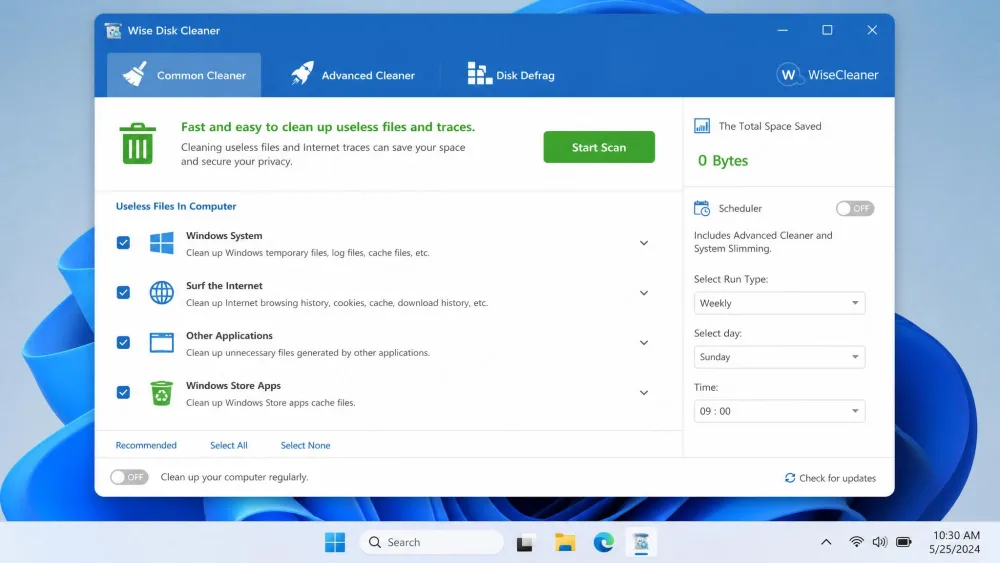Click the battery tray icon
This screenshot has width=1000, height=563.
(904, 542)
